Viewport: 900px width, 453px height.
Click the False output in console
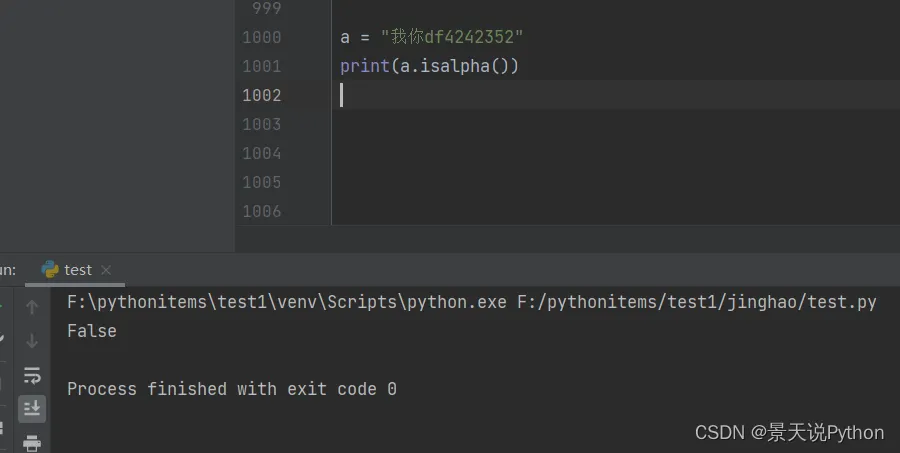pyautogui.click(x=92, y=331)
